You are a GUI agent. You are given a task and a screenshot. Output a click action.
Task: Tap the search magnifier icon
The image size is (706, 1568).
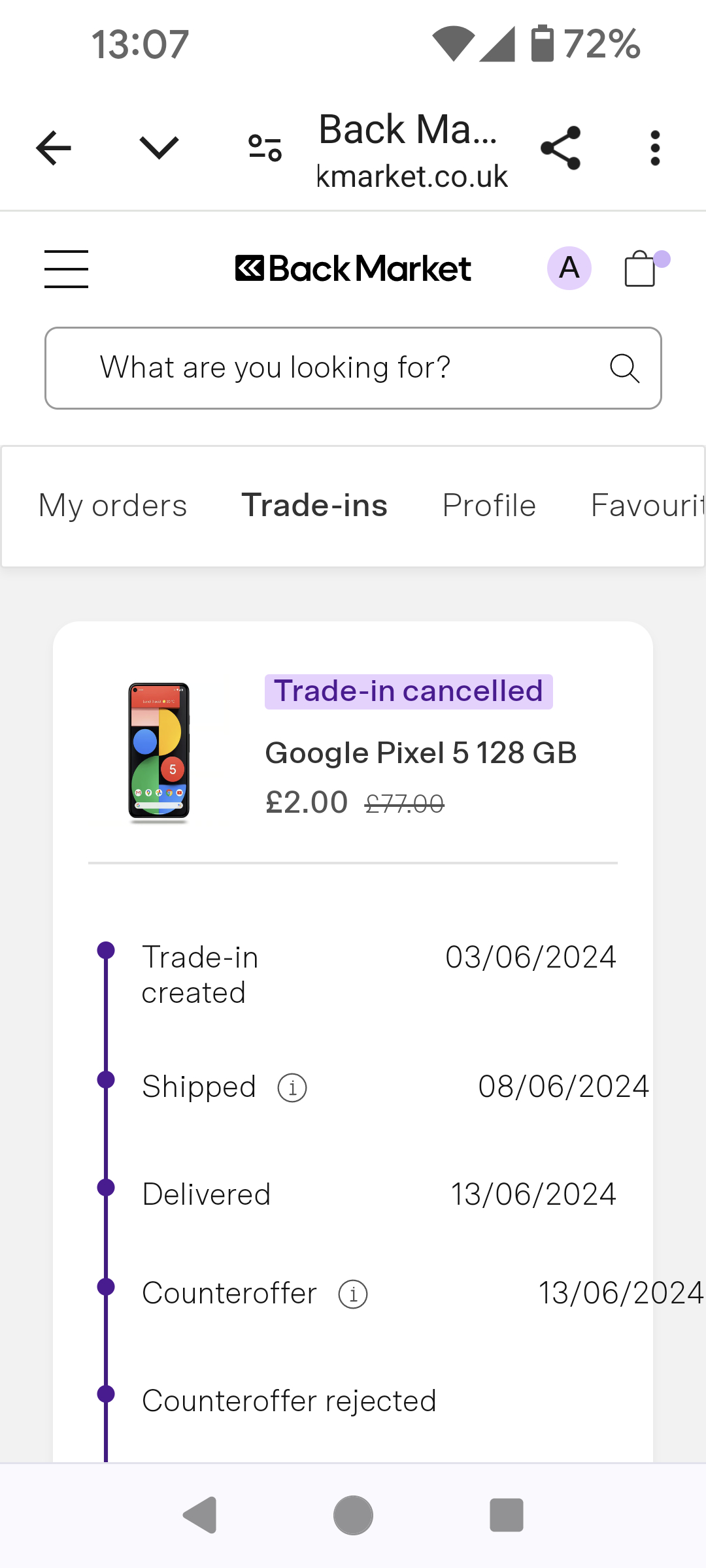pyautogui.click(x=624, y=368)
